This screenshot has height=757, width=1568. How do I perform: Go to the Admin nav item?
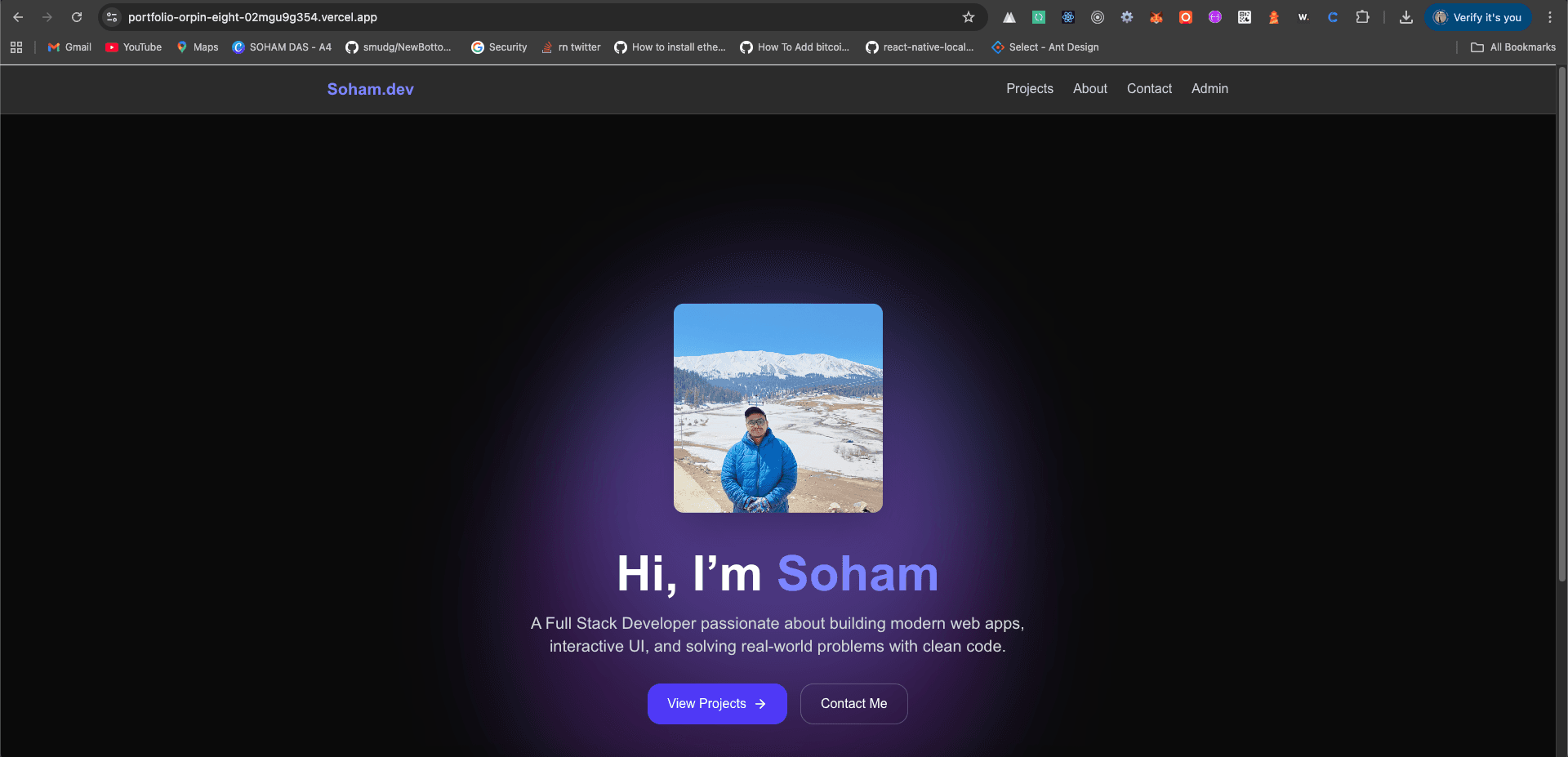point(1209,89)
